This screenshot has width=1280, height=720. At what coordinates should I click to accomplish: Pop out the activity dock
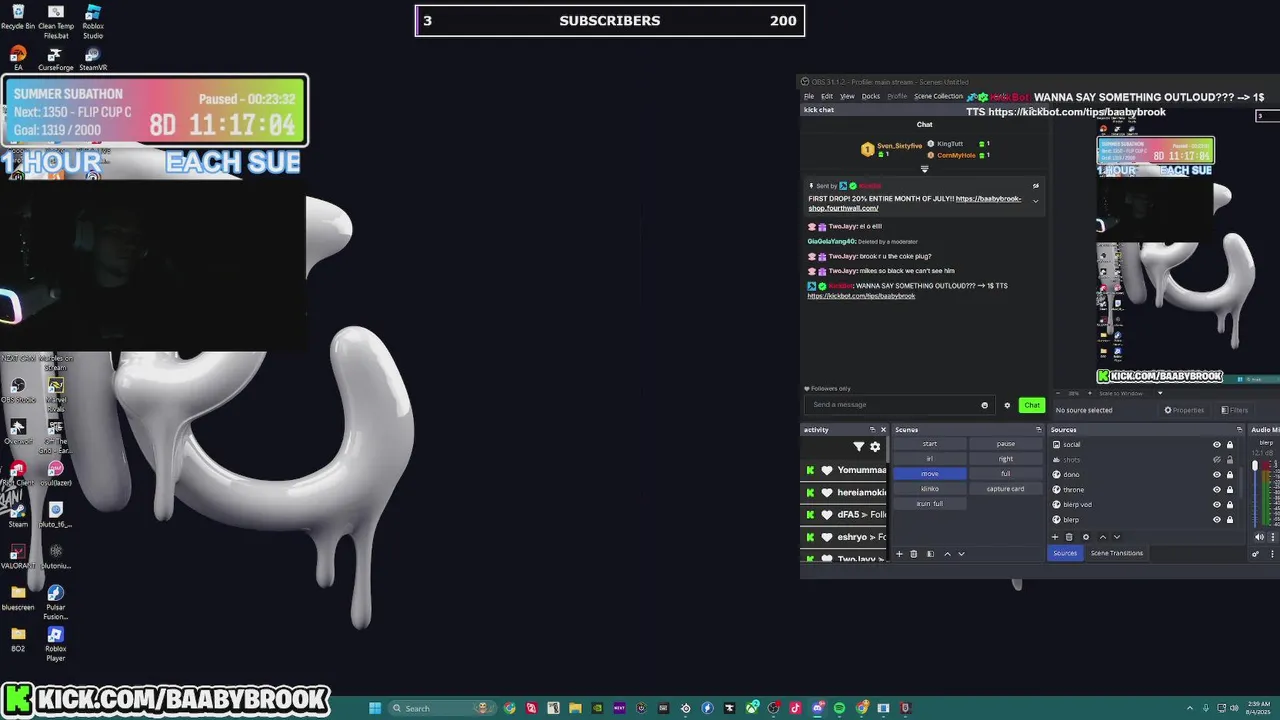872,429
